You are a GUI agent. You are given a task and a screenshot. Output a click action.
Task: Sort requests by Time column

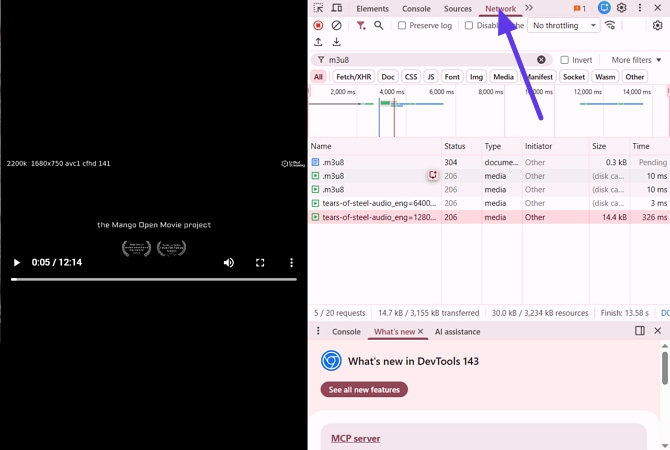click(x=649, y=146)
